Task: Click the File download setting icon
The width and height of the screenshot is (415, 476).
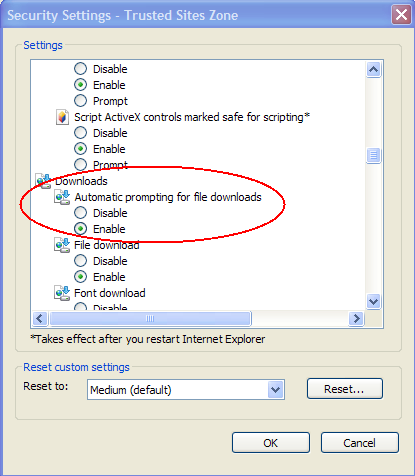Action: click(x=62, y=245)
